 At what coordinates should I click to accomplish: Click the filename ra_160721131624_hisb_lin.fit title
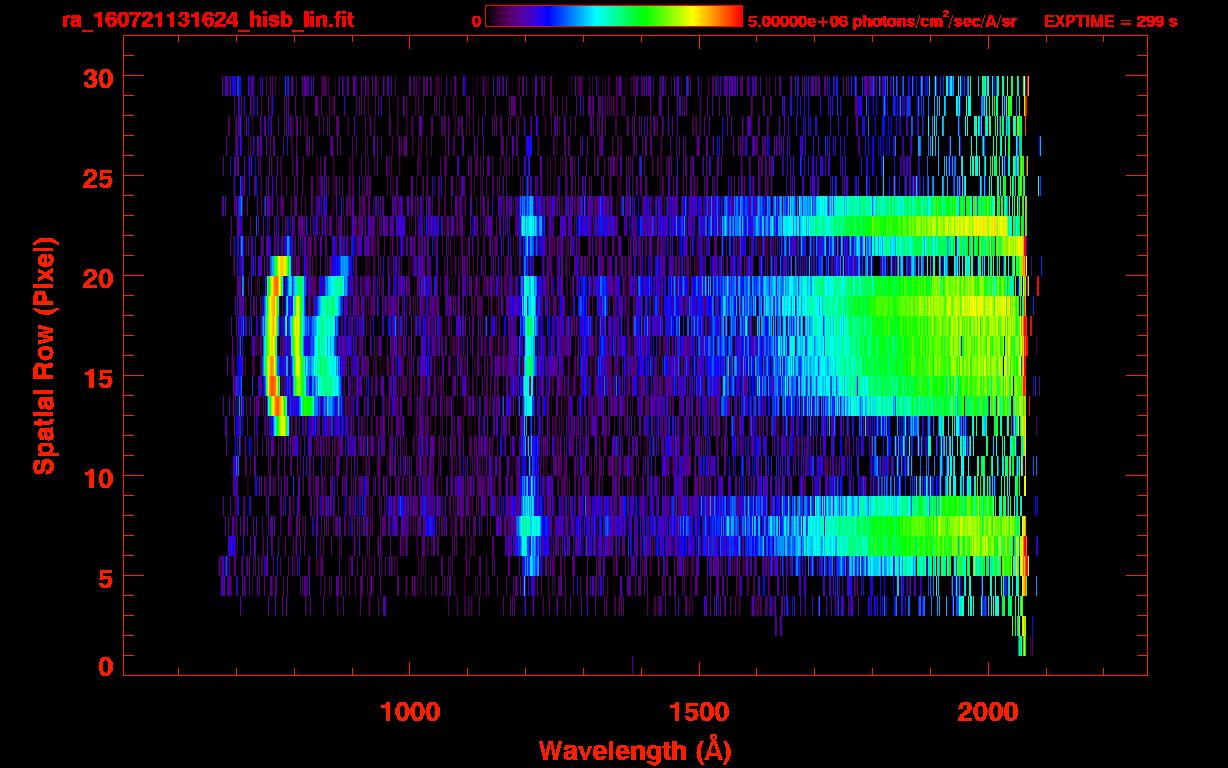207,20
